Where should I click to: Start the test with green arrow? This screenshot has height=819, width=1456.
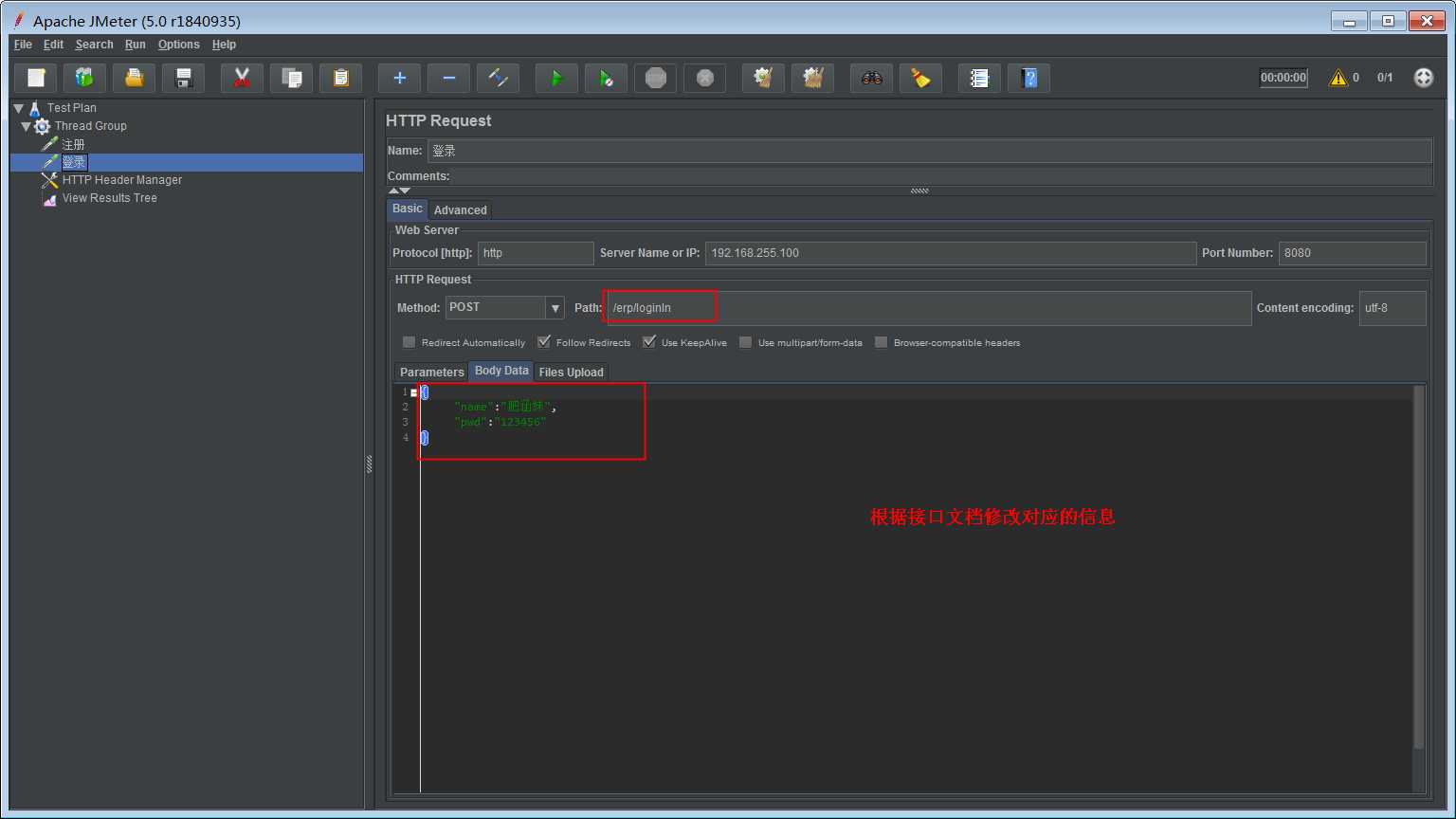[x=557, y=78]
